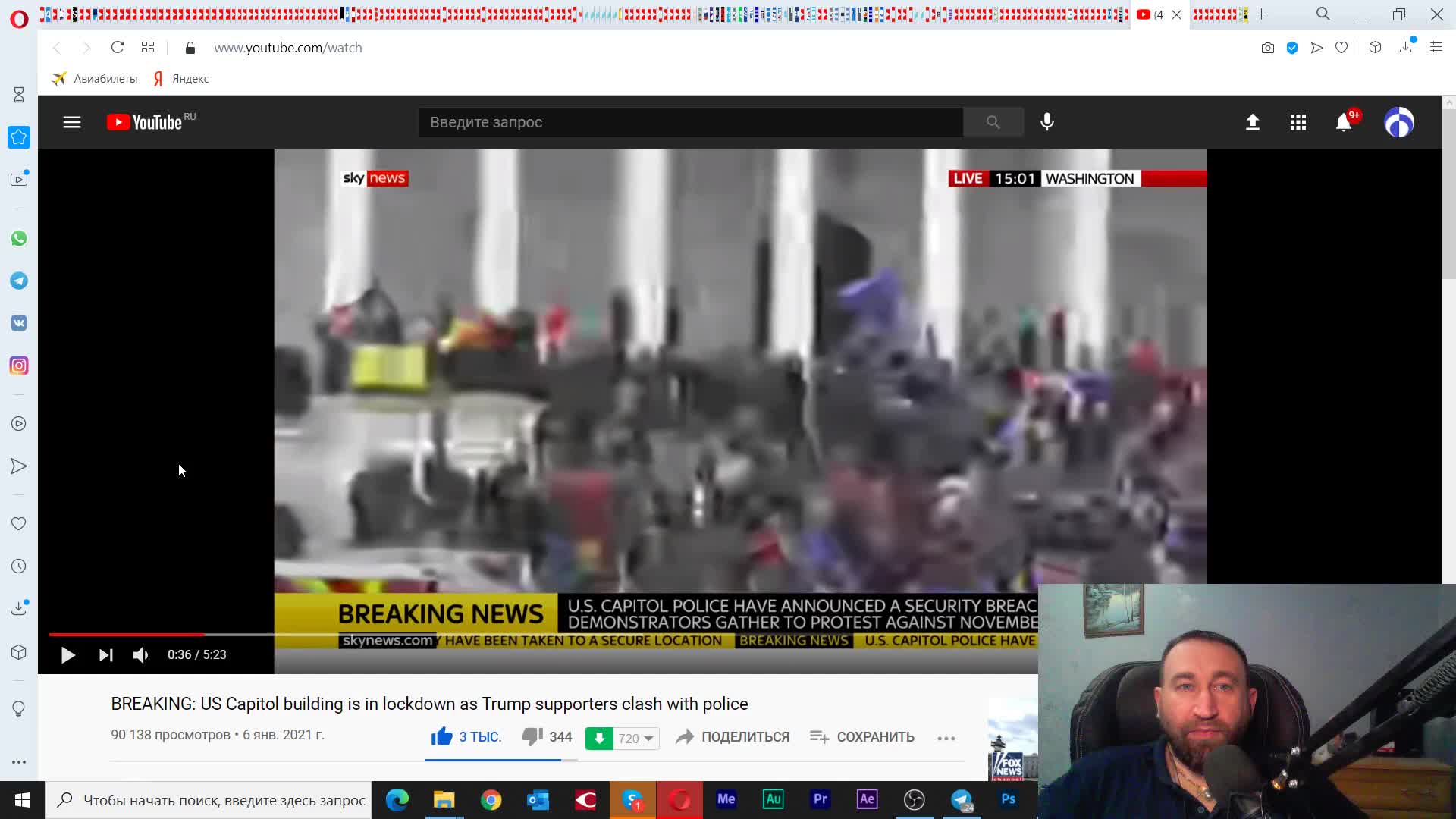
Task: Open WhatsApp in Opera sidebar
Action: (x=19, y=238)
